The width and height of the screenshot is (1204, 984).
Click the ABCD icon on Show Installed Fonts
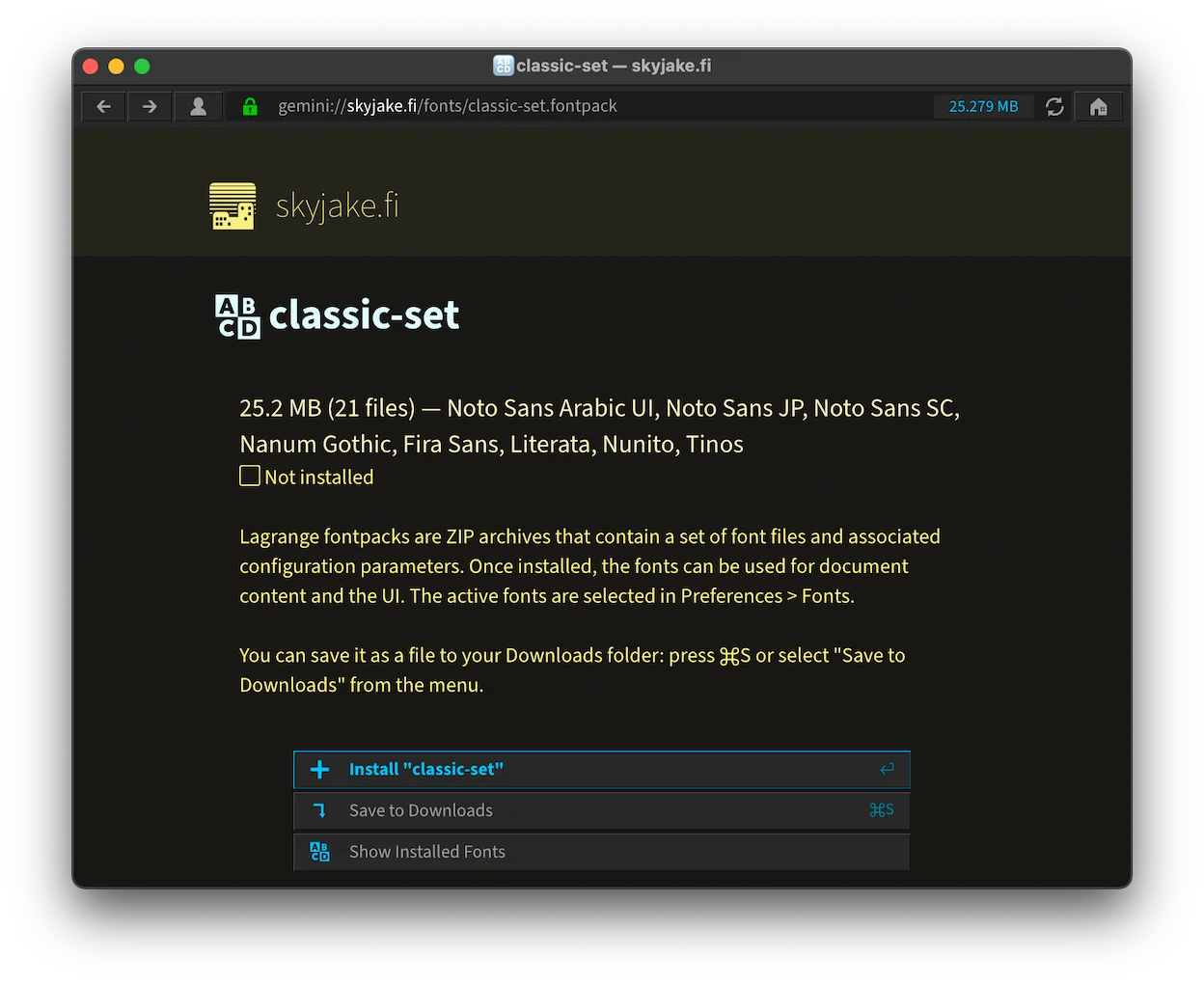click(x=320, y=852)
